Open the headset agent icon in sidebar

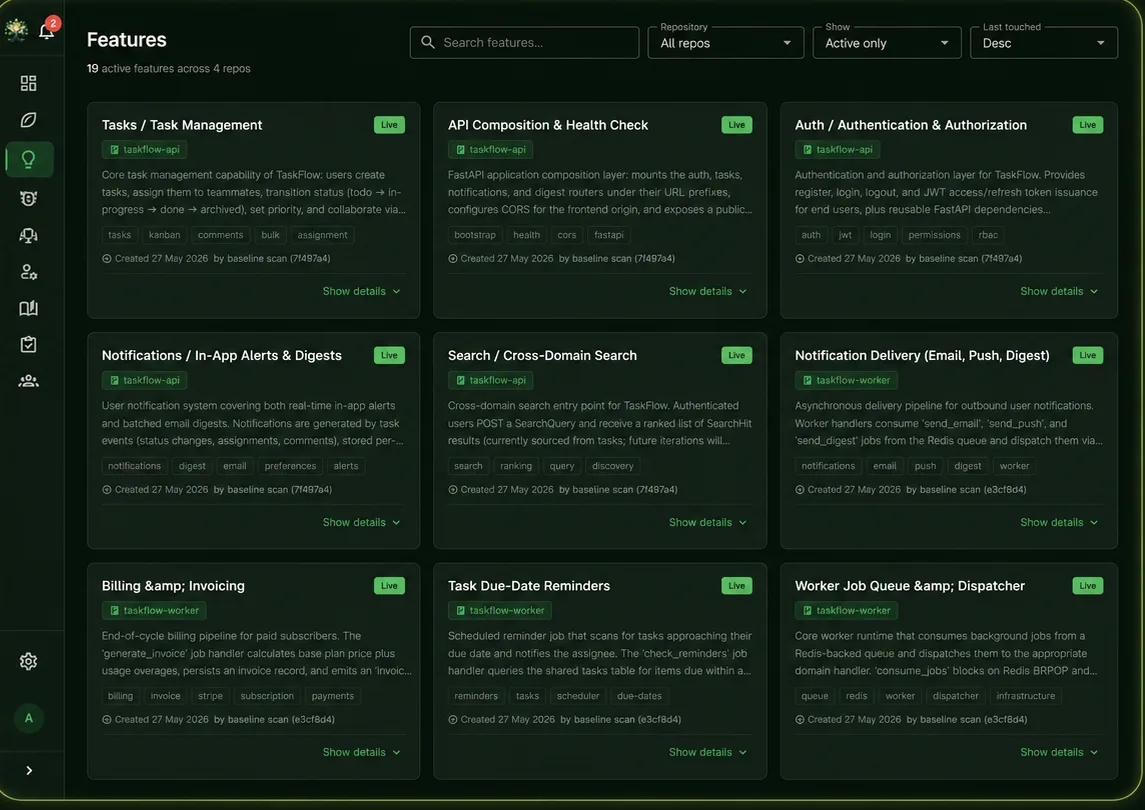tap(28, 235)
